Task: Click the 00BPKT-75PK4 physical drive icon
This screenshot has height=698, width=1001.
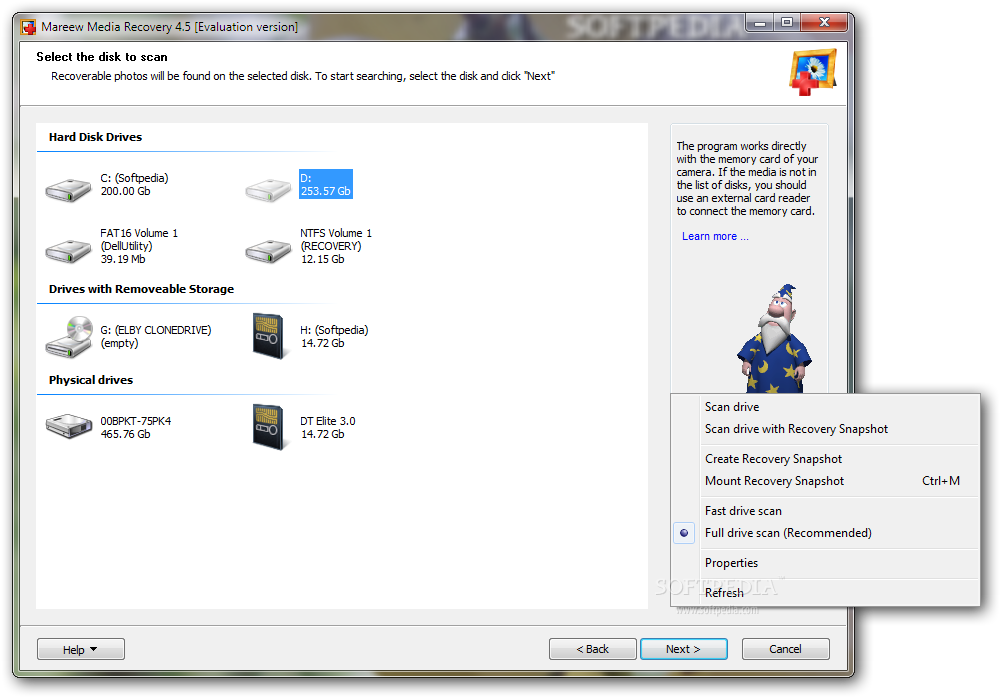Action: 68,427
